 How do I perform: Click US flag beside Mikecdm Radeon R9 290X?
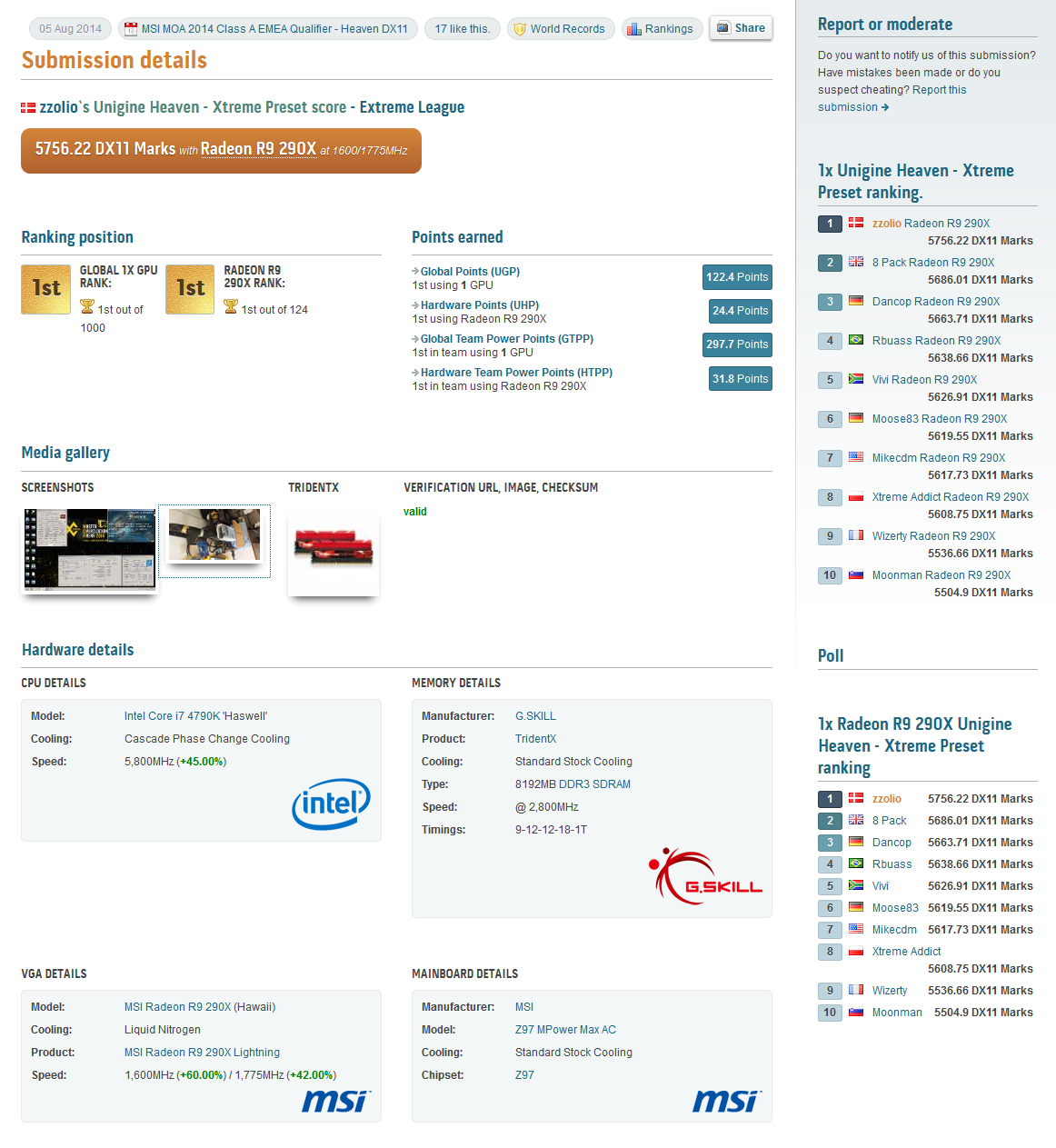coord(856,457)
